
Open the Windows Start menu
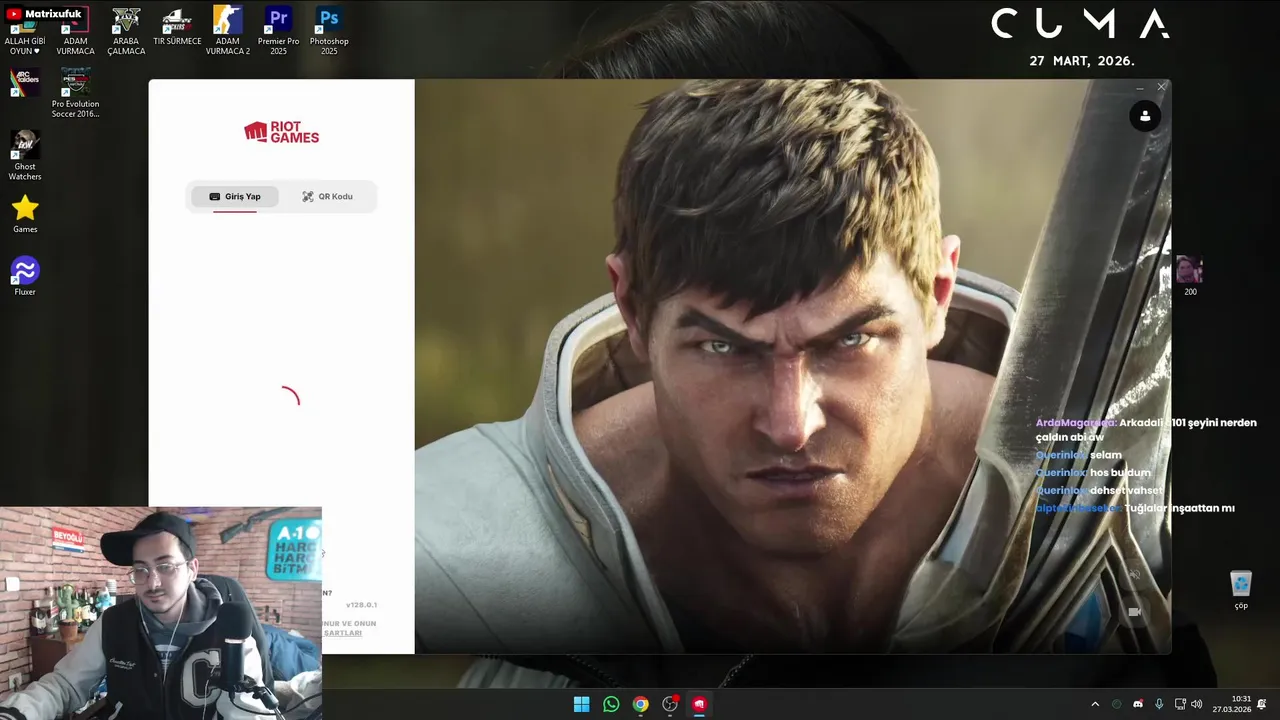(581, 704)
